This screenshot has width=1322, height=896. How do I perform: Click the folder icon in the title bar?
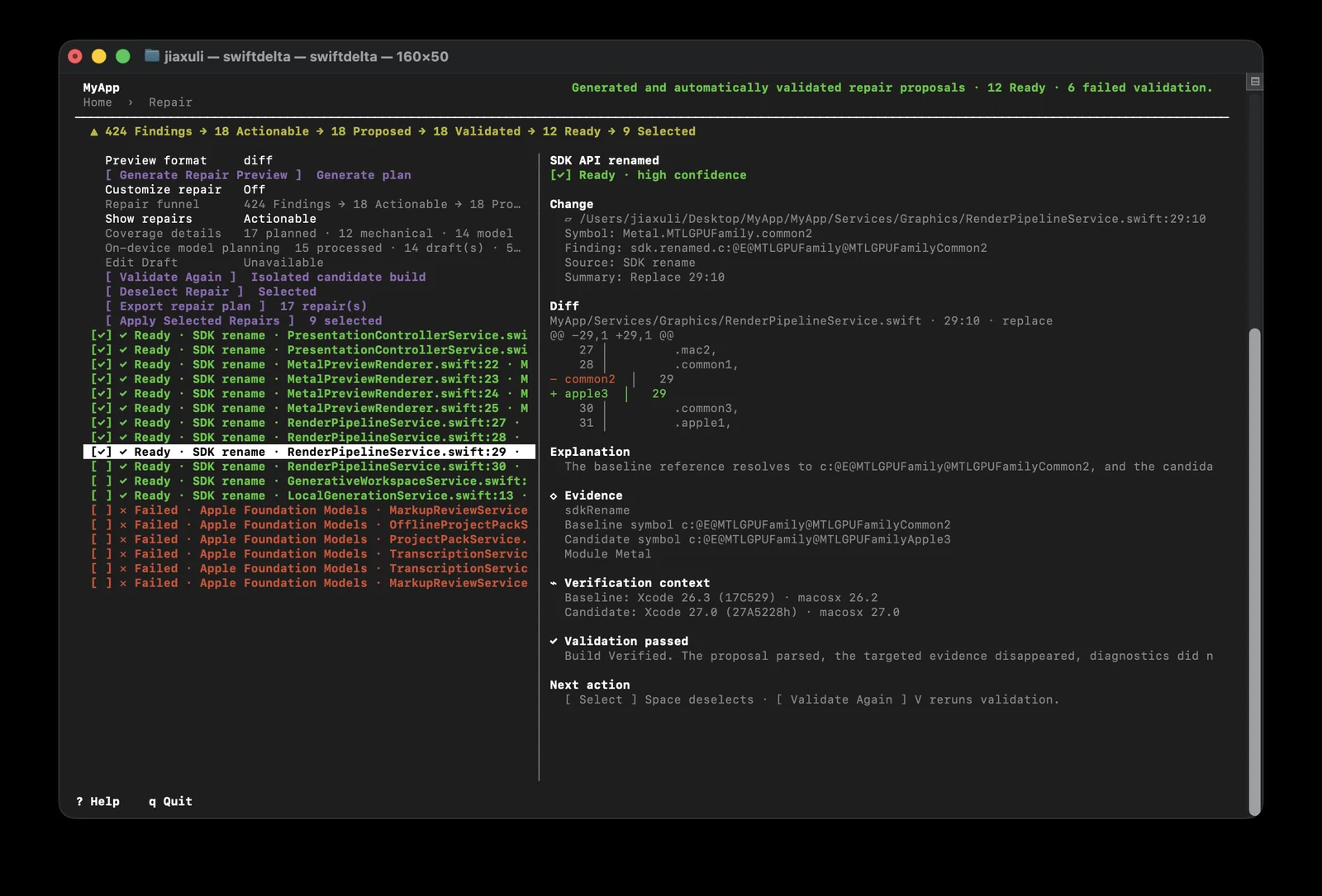pos(151,56)
